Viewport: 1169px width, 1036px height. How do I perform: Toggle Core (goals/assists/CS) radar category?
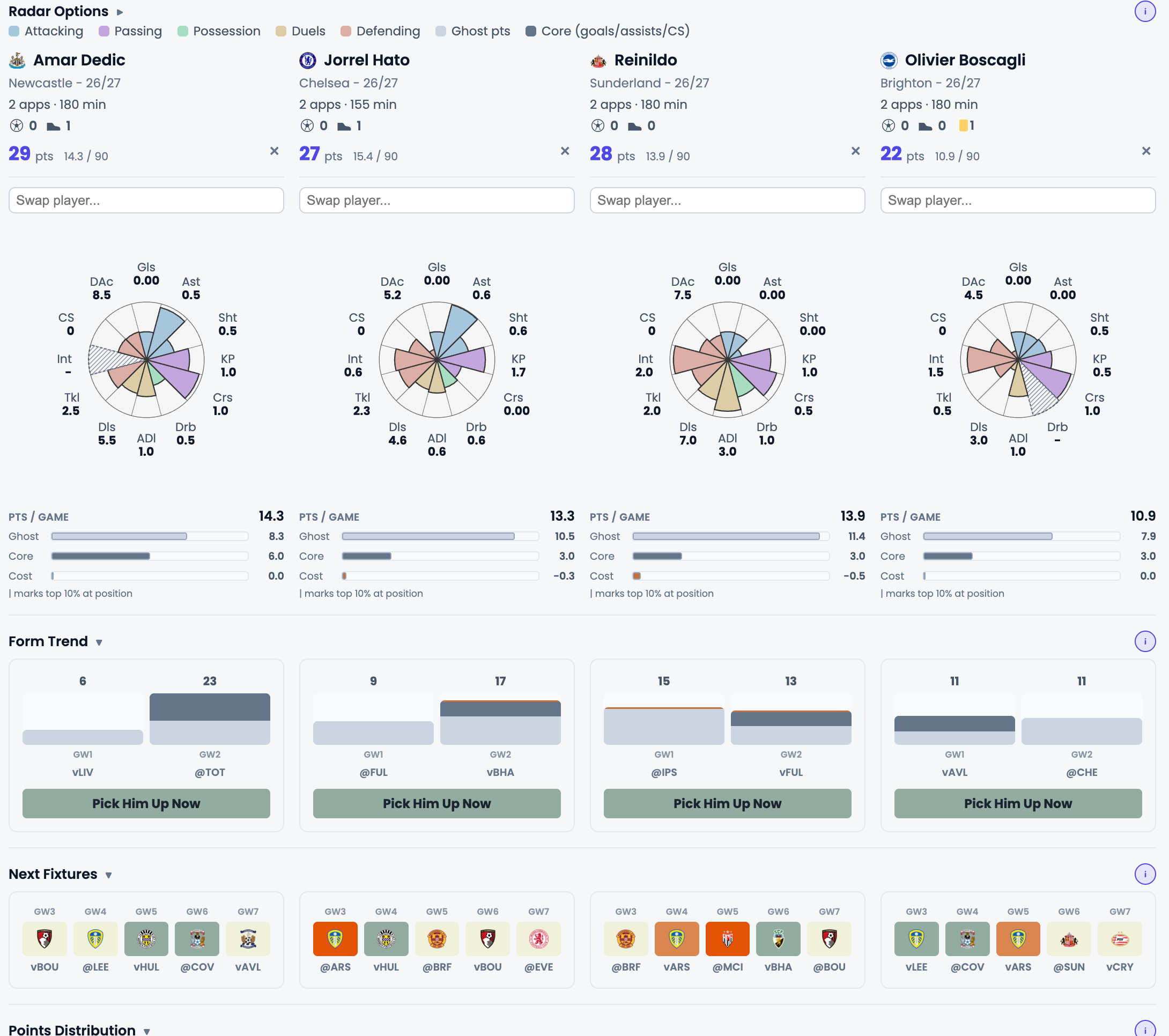[x=608, y=31]
